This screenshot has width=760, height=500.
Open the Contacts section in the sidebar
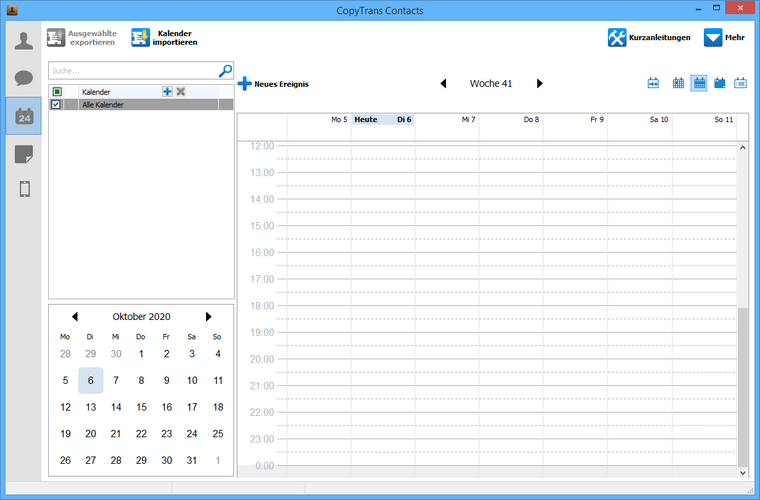pyautogui.click(x=24, y=41)
